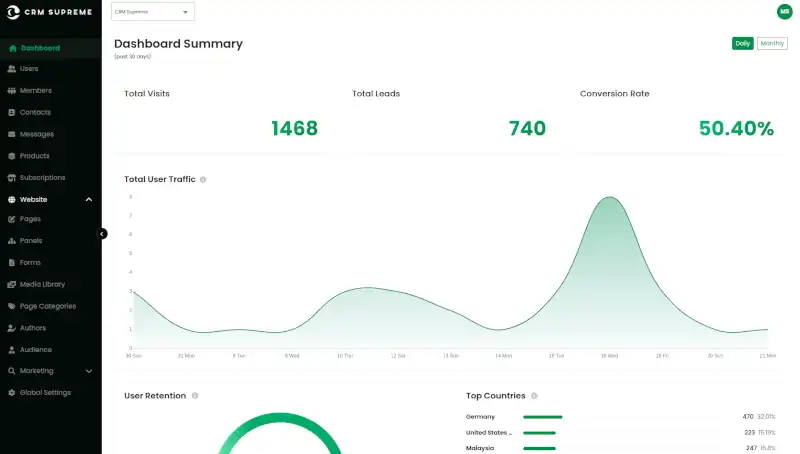The height and width of the screenshot is (454, 800).
Task: Click the Marketing magnifier icon
Action: click(x=12, y=371)
